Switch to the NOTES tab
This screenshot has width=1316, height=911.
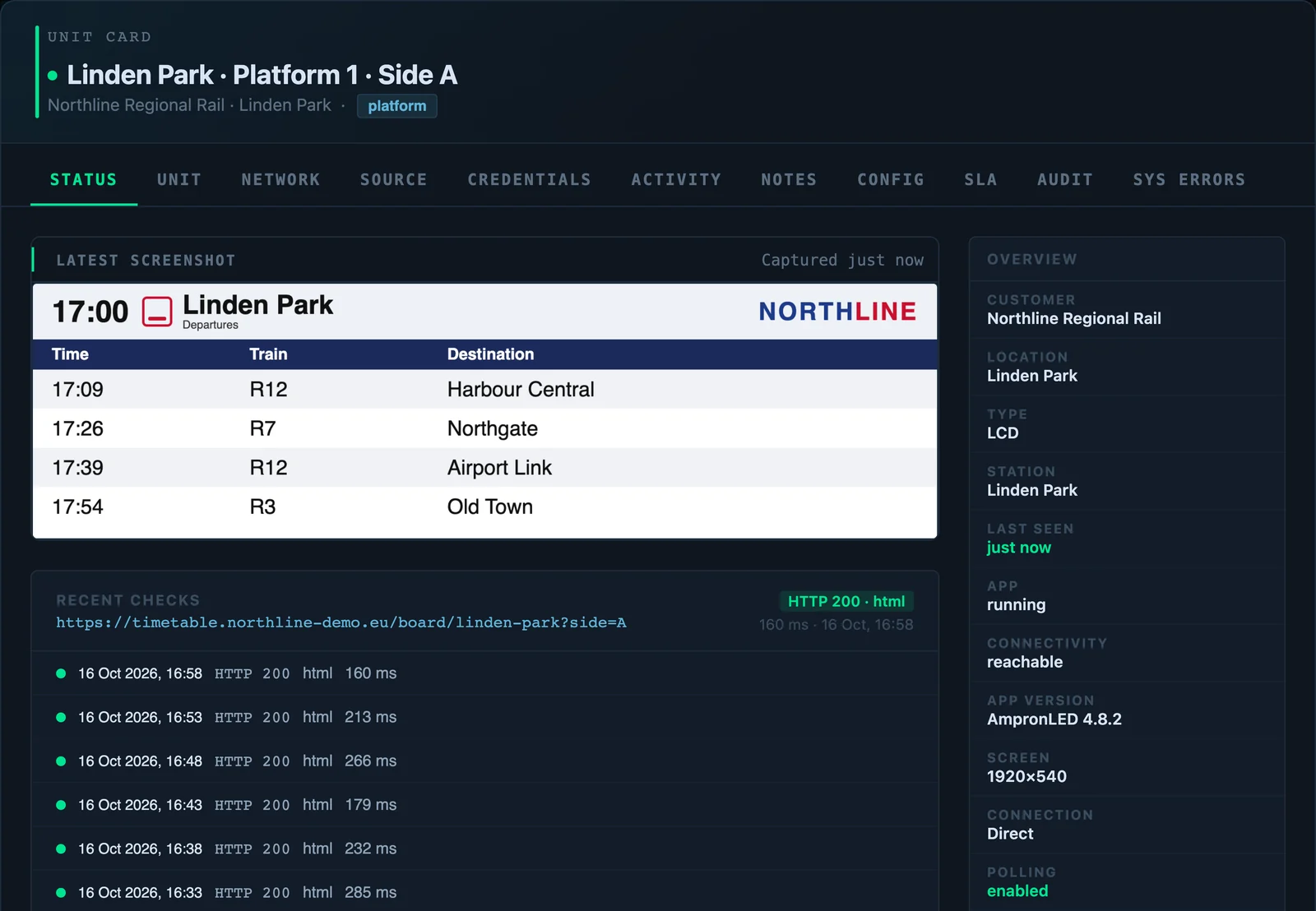788,179
